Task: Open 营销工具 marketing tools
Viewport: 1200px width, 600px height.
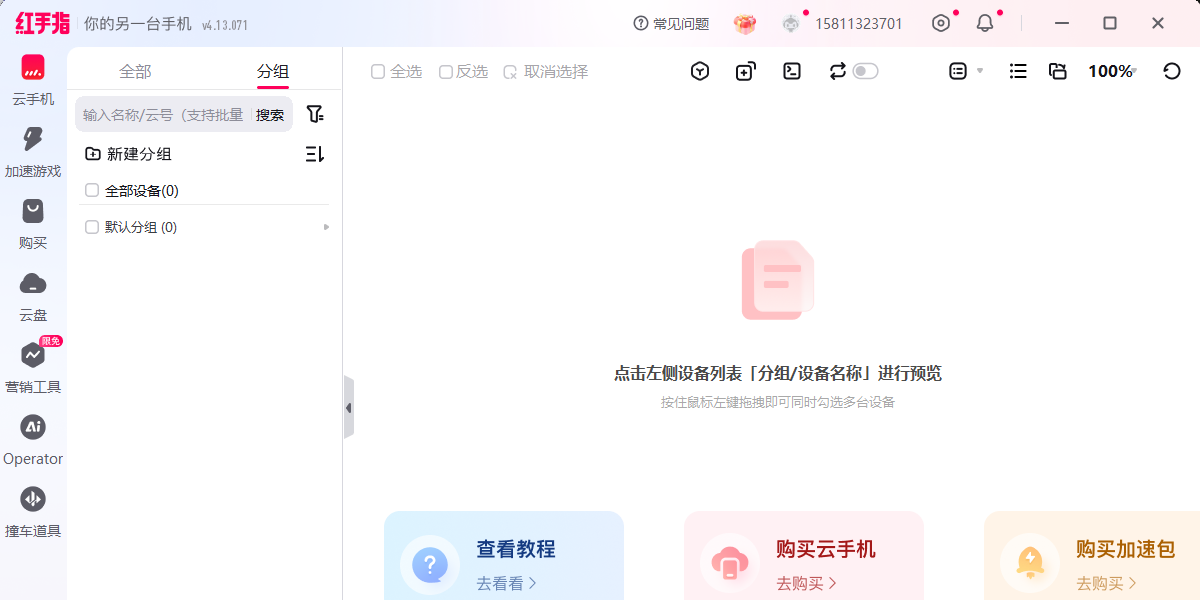Action: point(33,368)
